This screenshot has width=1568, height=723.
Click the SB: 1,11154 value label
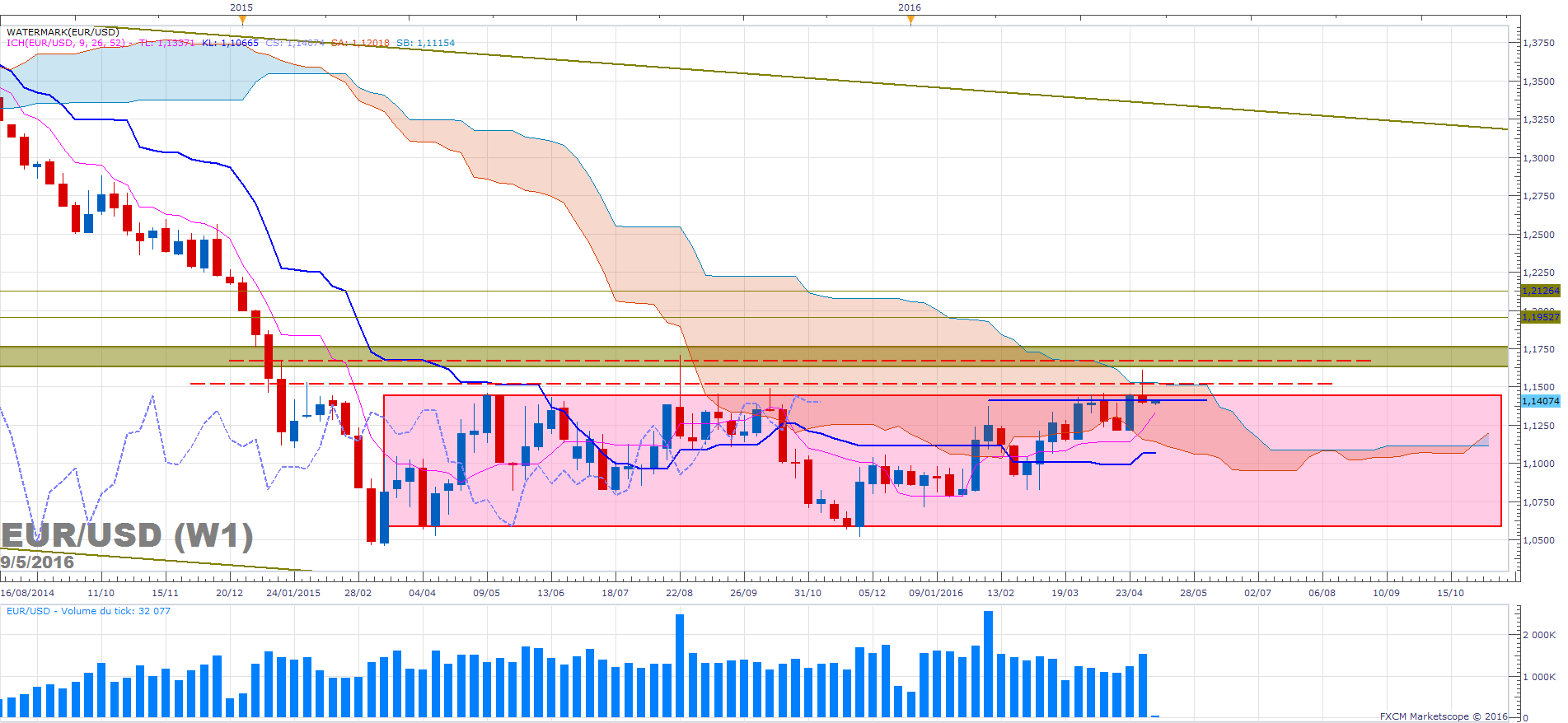click(425, 43)
